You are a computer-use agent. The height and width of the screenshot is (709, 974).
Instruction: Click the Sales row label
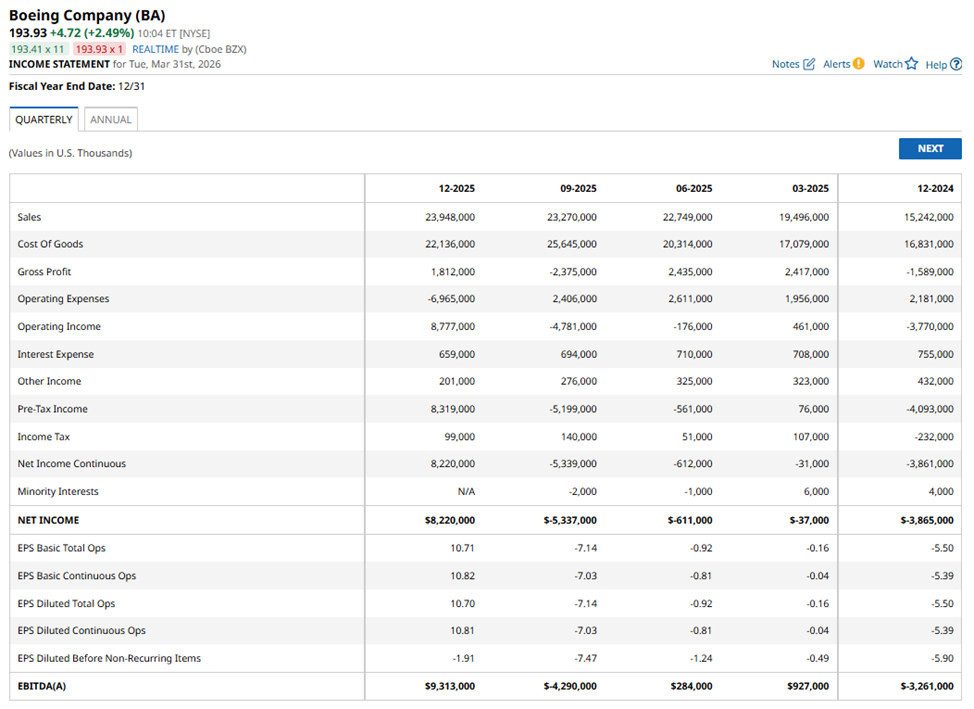[29, 217]
